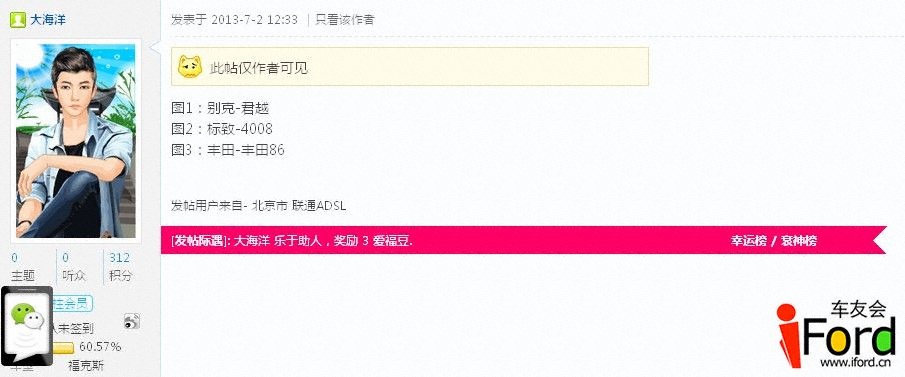Open the 衰神榜 ranking link

pos(799,241)
